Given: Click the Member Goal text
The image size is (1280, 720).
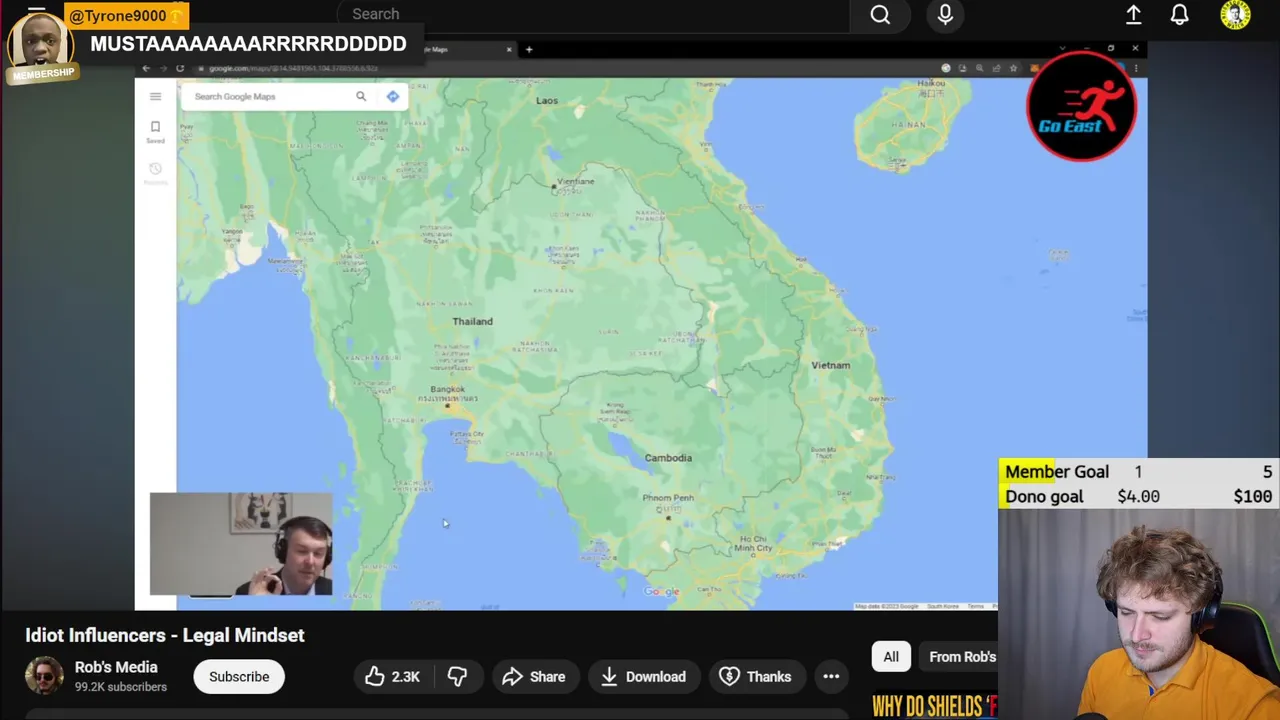Looking at the screenshot, I should [x=1057, y=472].
